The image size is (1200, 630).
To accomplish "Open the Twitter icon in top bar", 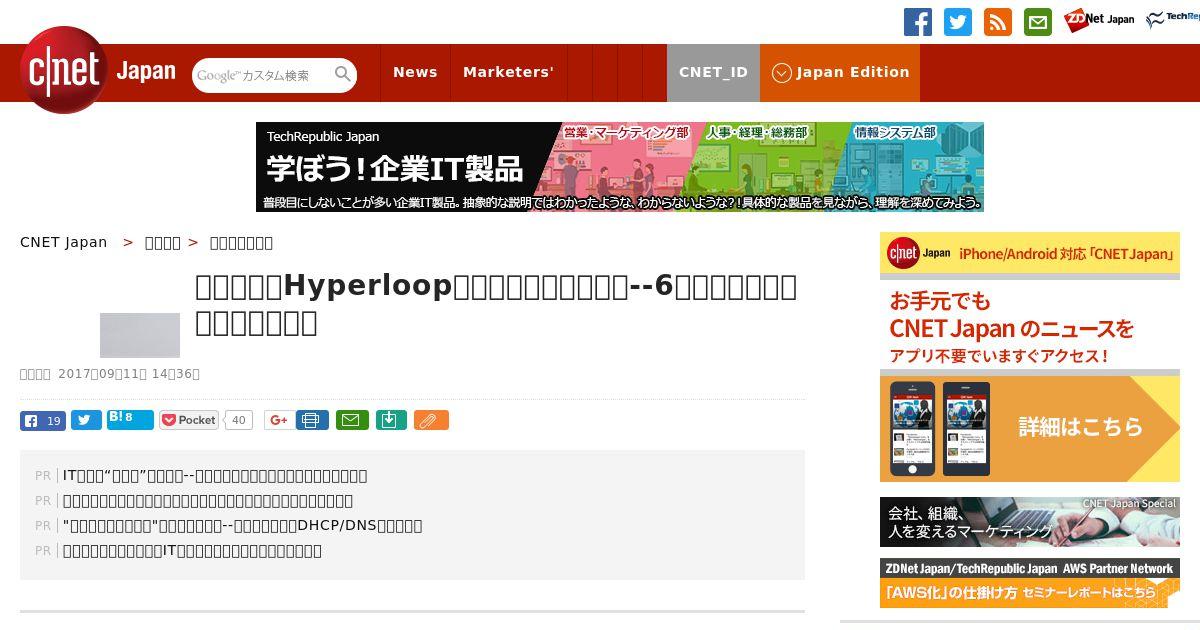I will click(x=957, y=22).
